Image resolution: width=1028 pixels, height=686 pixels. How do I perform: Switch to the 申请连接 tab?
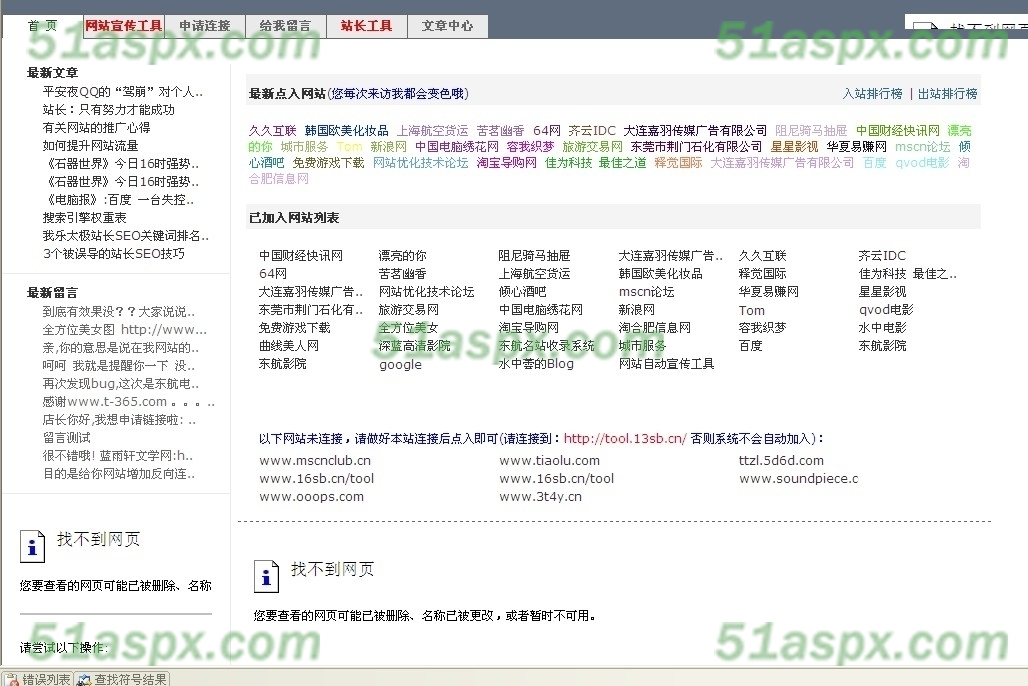(205, 26)
